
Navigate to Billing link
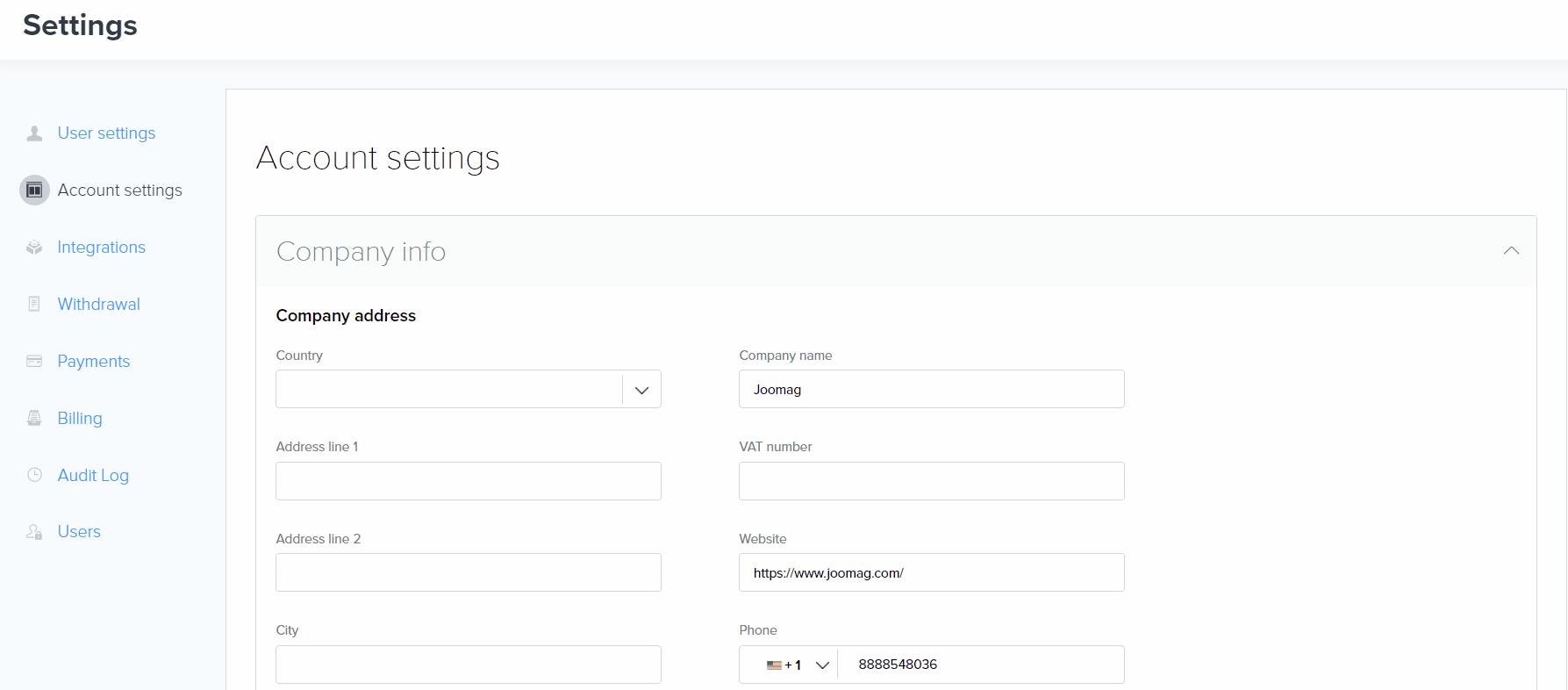pyautogui.click(x=80, y=419)
